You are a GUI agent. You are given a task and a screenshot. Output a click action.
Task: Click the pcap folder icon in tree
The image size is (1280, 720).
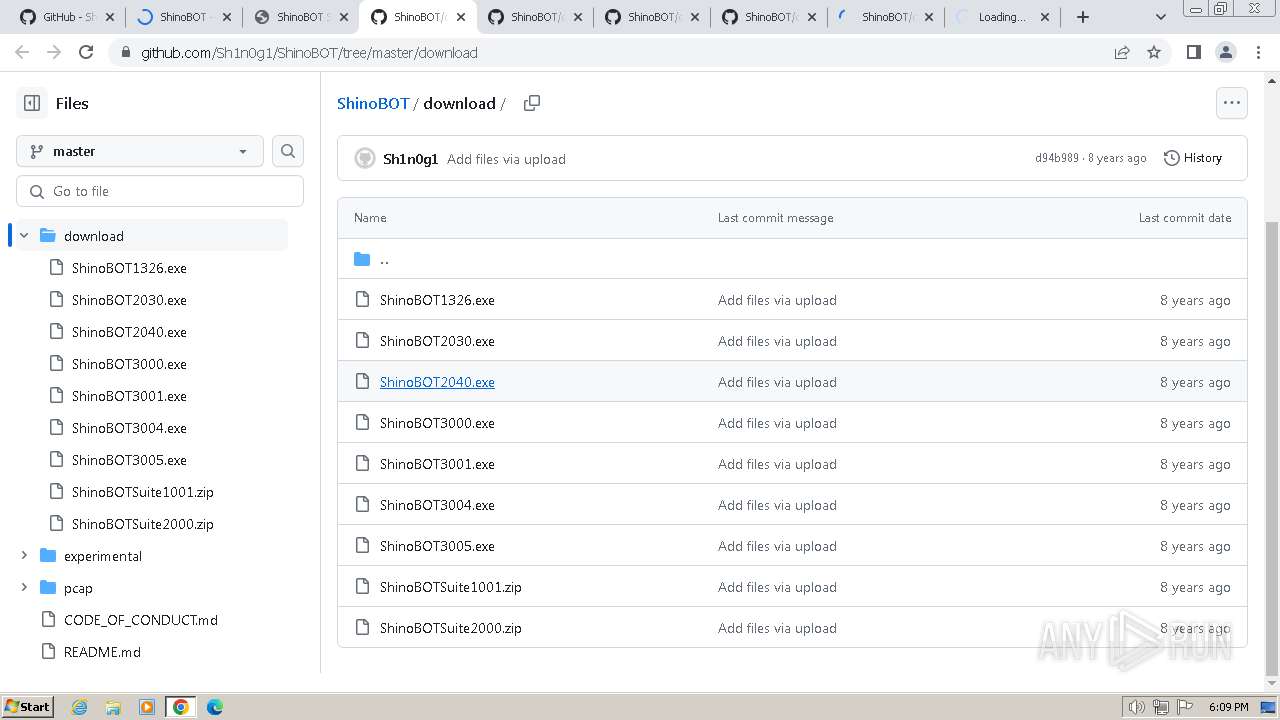48,588
